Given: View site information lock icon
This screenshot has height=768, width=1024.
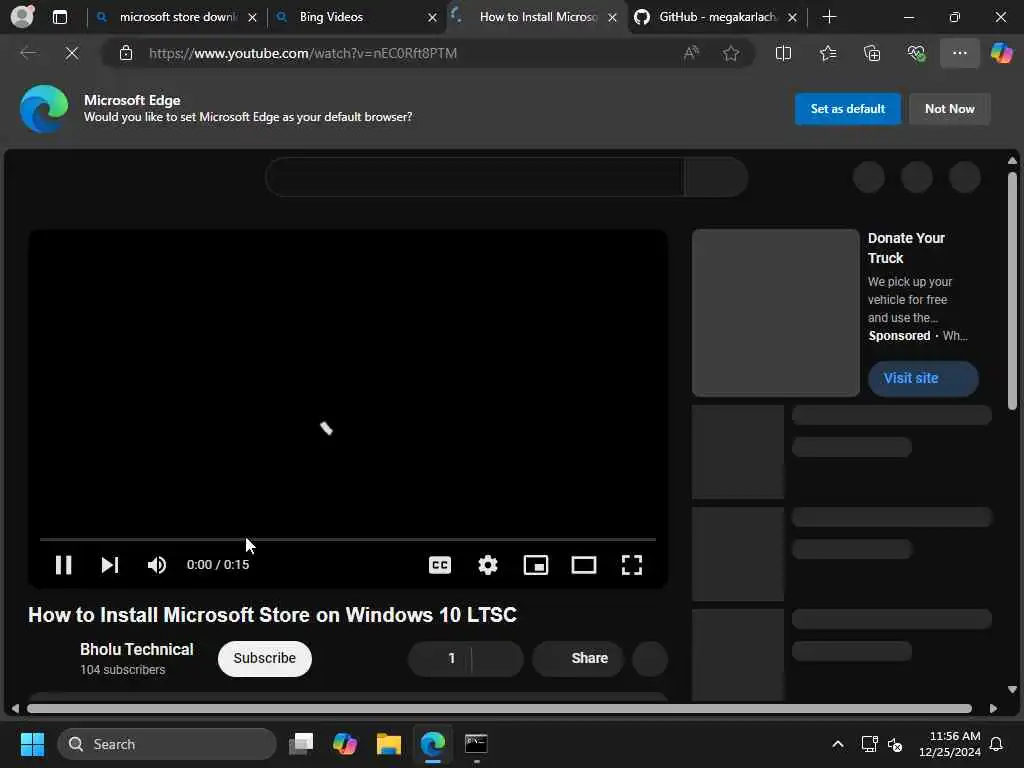Looking at the screenshot, I should (x=125, y=53).
